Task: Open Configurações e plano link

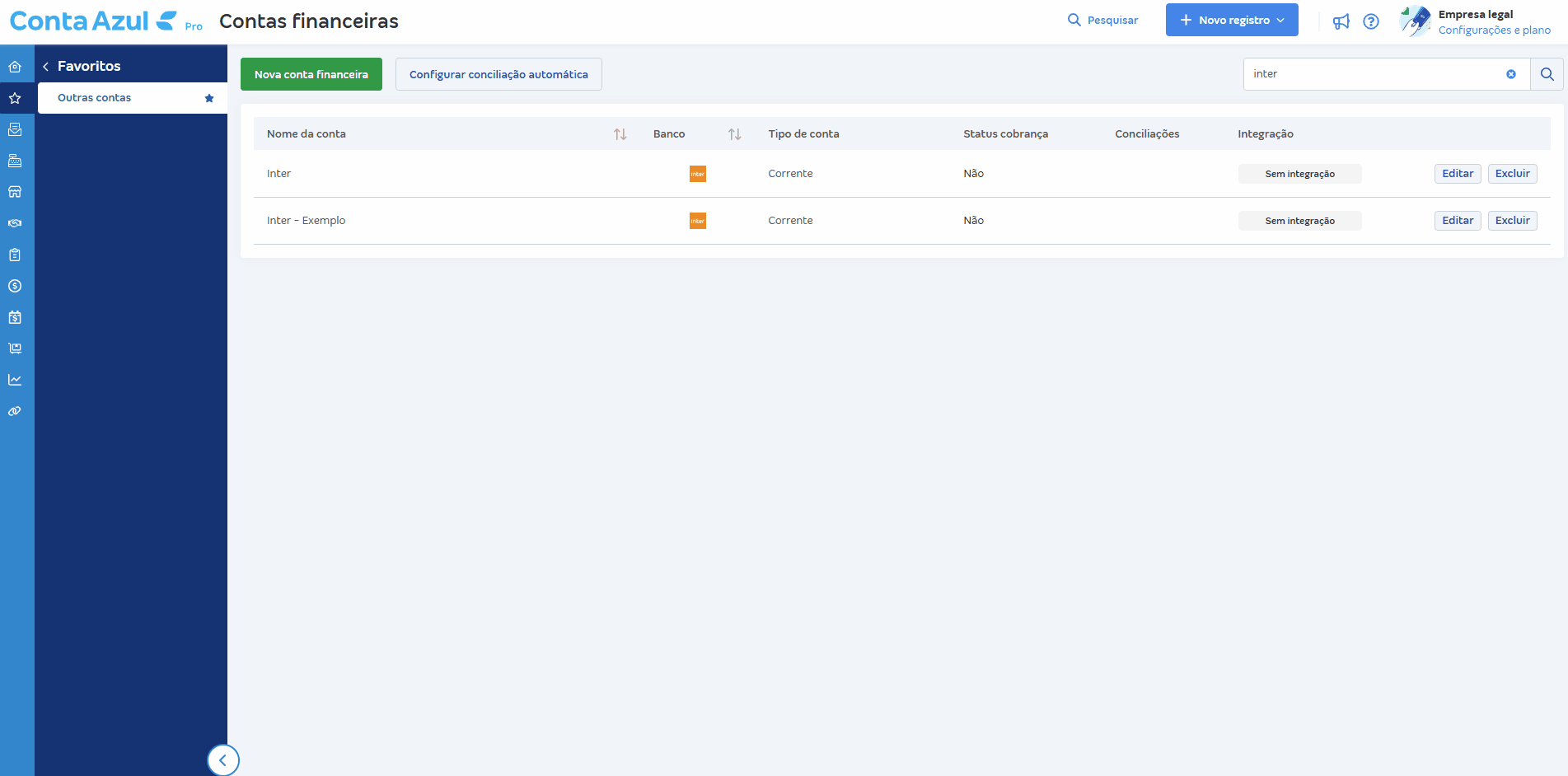Action: [1494, 30]
